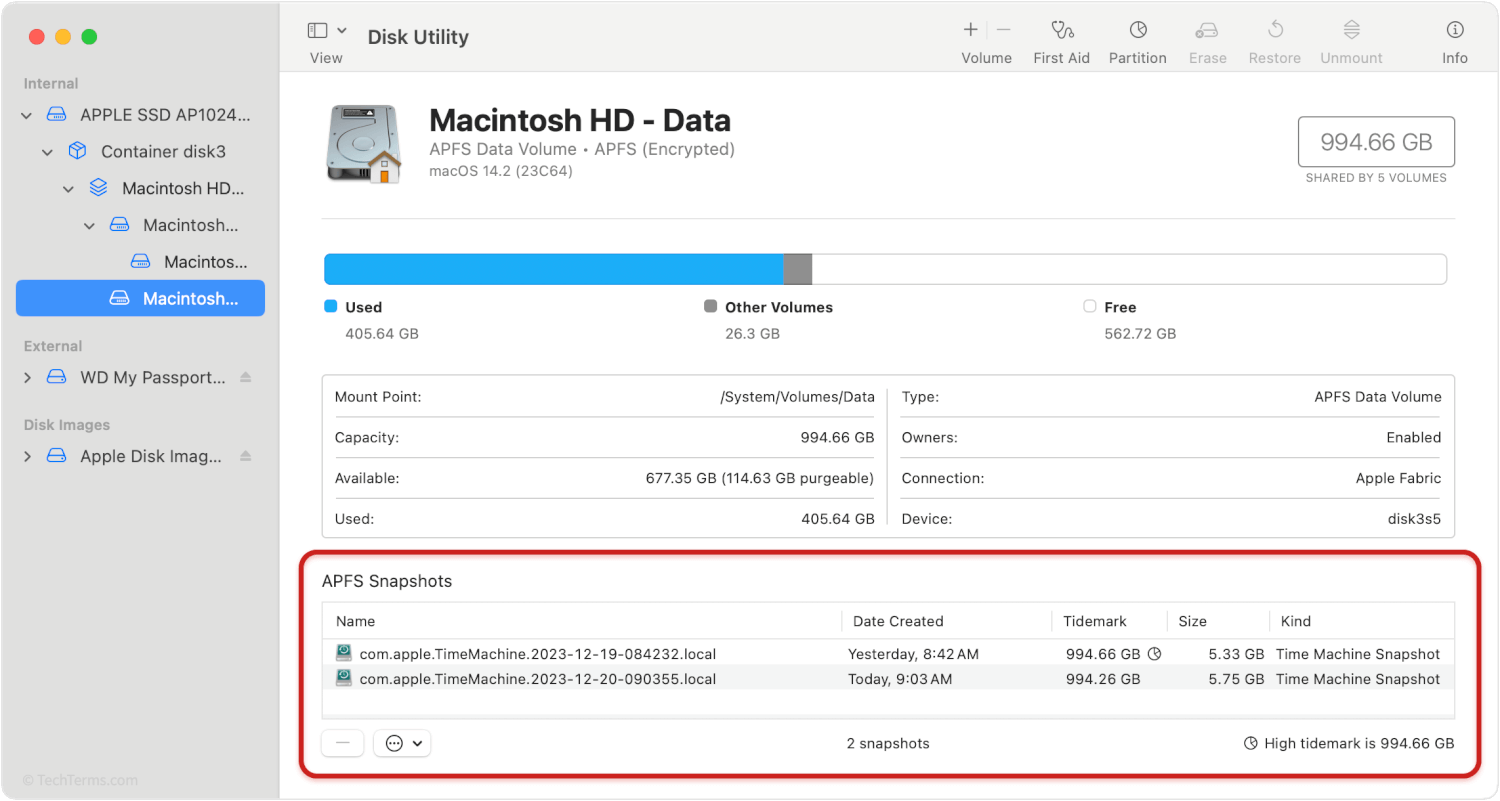Click the 5.75 GB snapshot size cell
The width and height of the screenshot is (1500, 801).
coord(1236,679)
